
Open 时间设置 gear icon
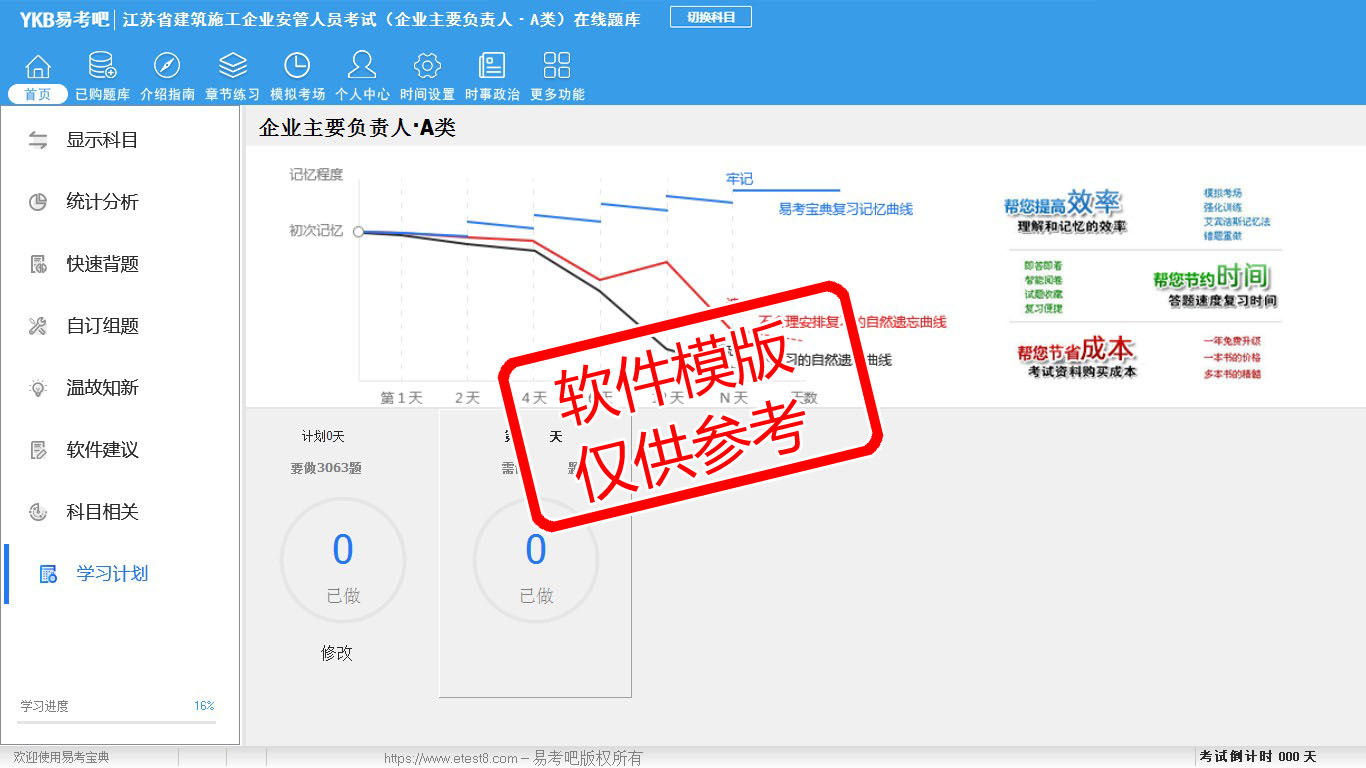click(x=427, y=67)
